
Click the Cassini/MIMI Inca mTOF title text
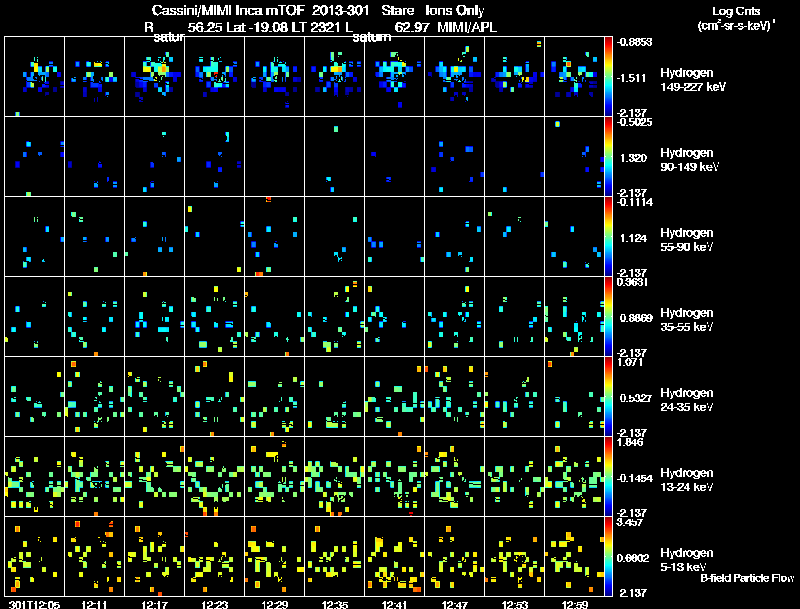228,10
